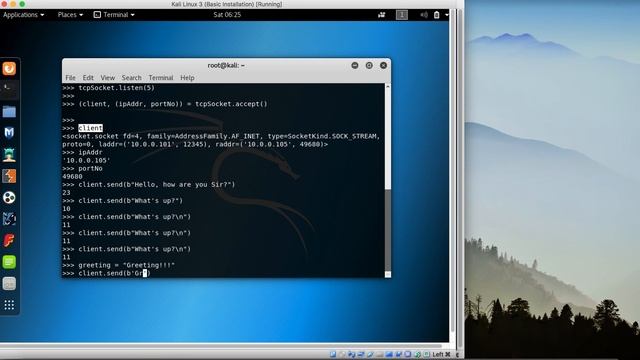Screen dimensions: 640x360
Task: Click VirtualBox hard disk activity indicator
Action: [333, 354]
